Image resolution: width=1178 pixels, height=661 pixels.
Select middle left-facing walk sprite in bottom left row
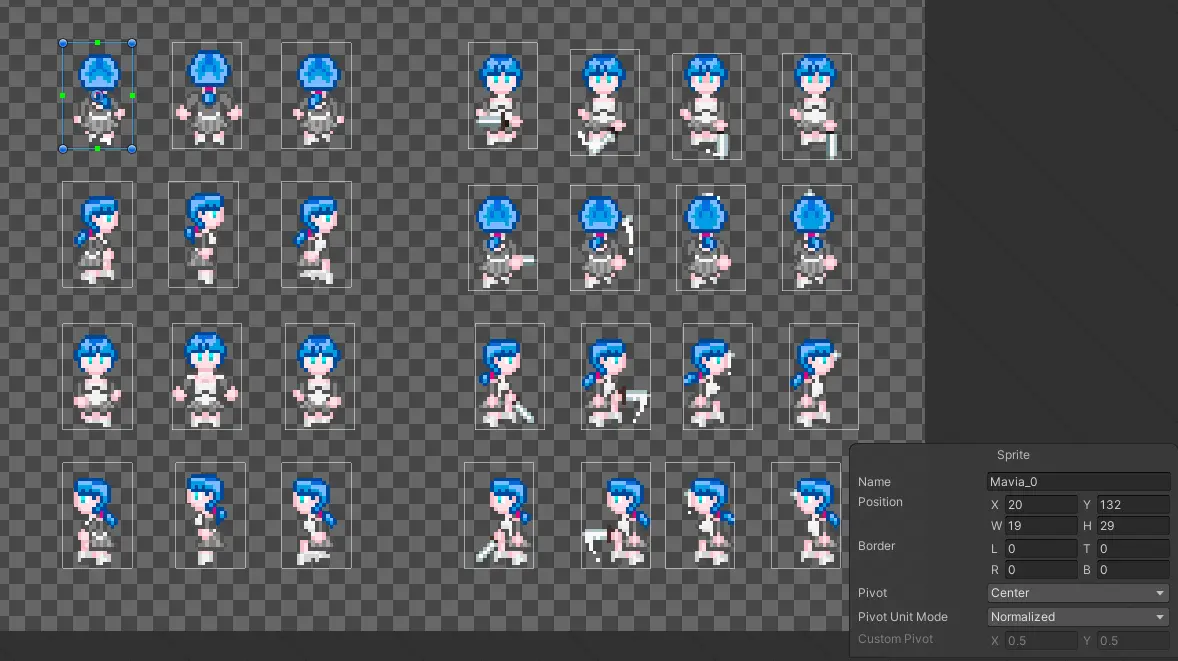(x=210, y=515)
